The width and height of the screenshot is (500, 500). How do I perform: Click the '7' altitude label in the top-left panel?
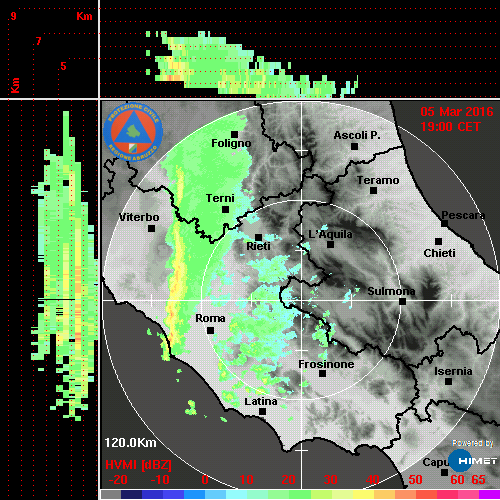click(x=39, y=41)
